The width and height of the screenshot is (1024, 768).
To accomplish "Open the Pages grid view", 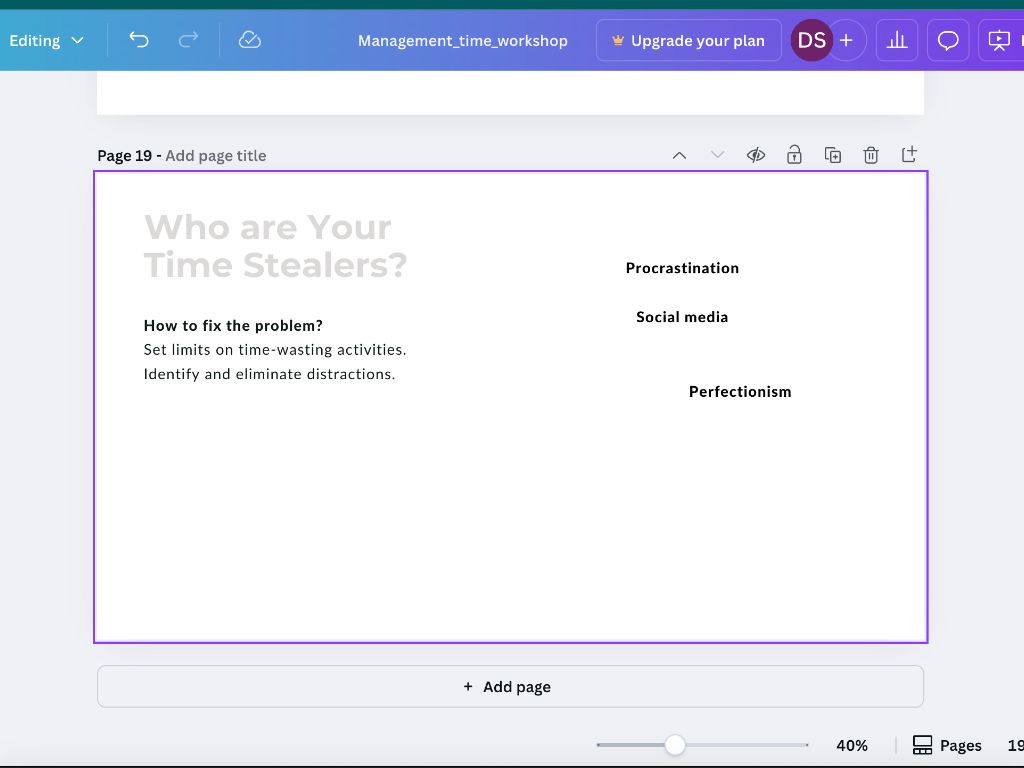I will click(947, 745).
